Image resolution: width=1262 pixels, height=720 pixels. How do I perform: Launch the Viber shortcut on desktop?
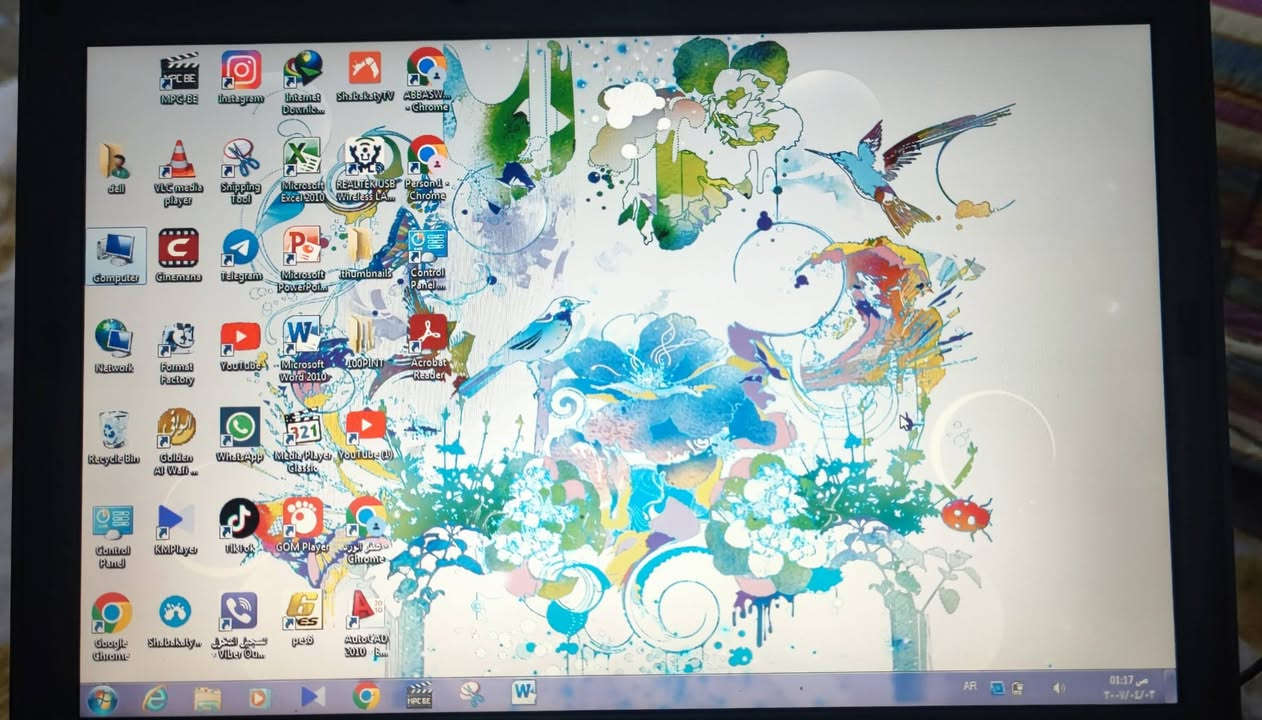(239, 625)
